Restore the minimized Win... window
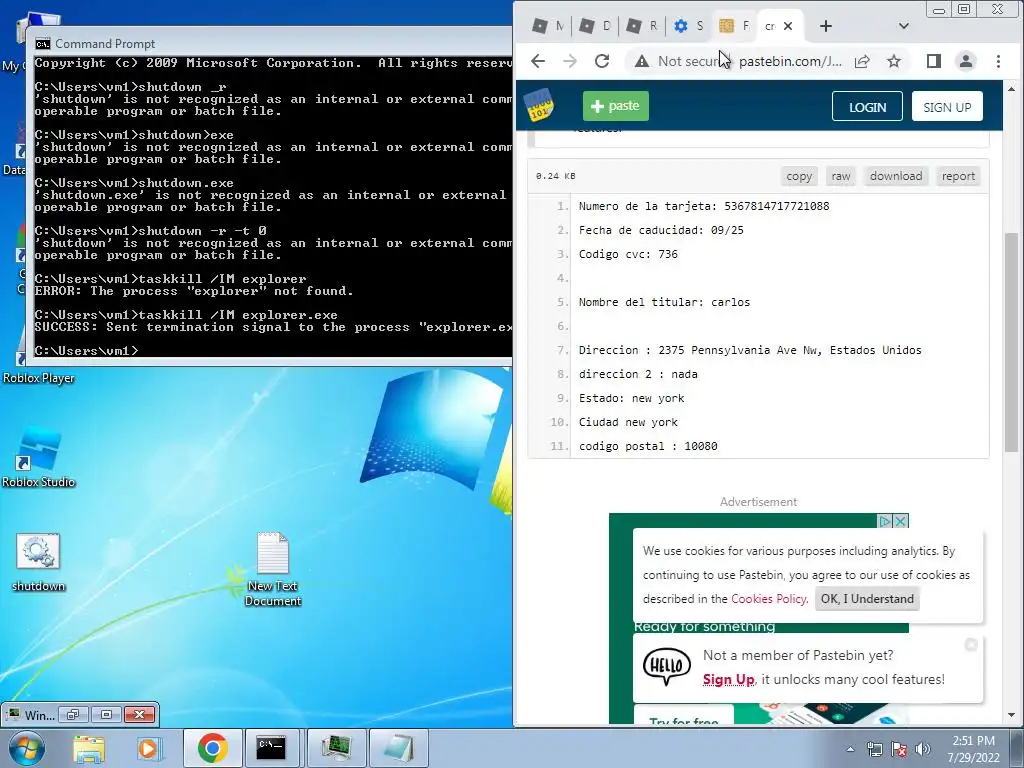The image size is (1024, 768). pos(72,715)
